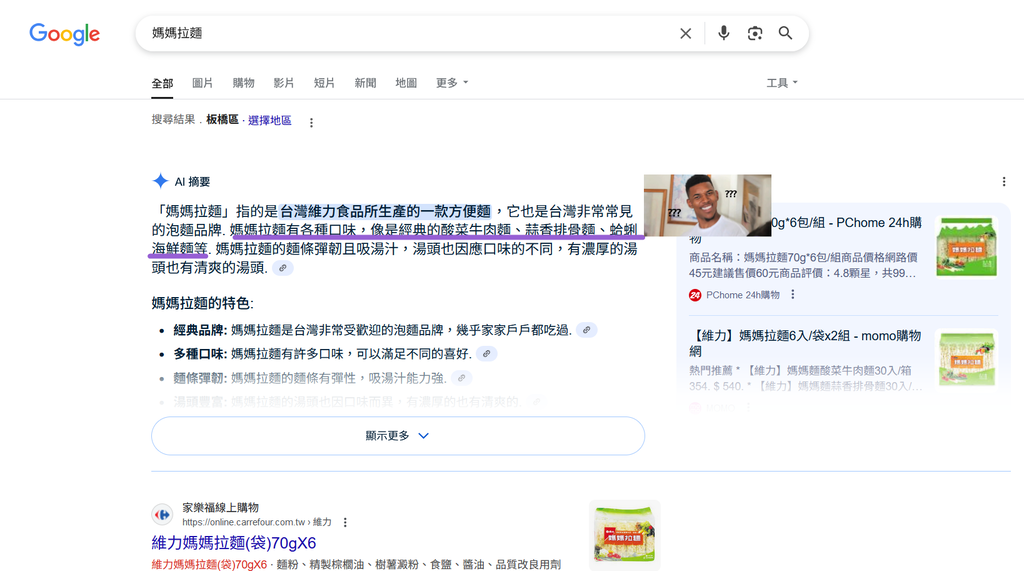Click source link icon on 多種口味 line

click(487, 353)
